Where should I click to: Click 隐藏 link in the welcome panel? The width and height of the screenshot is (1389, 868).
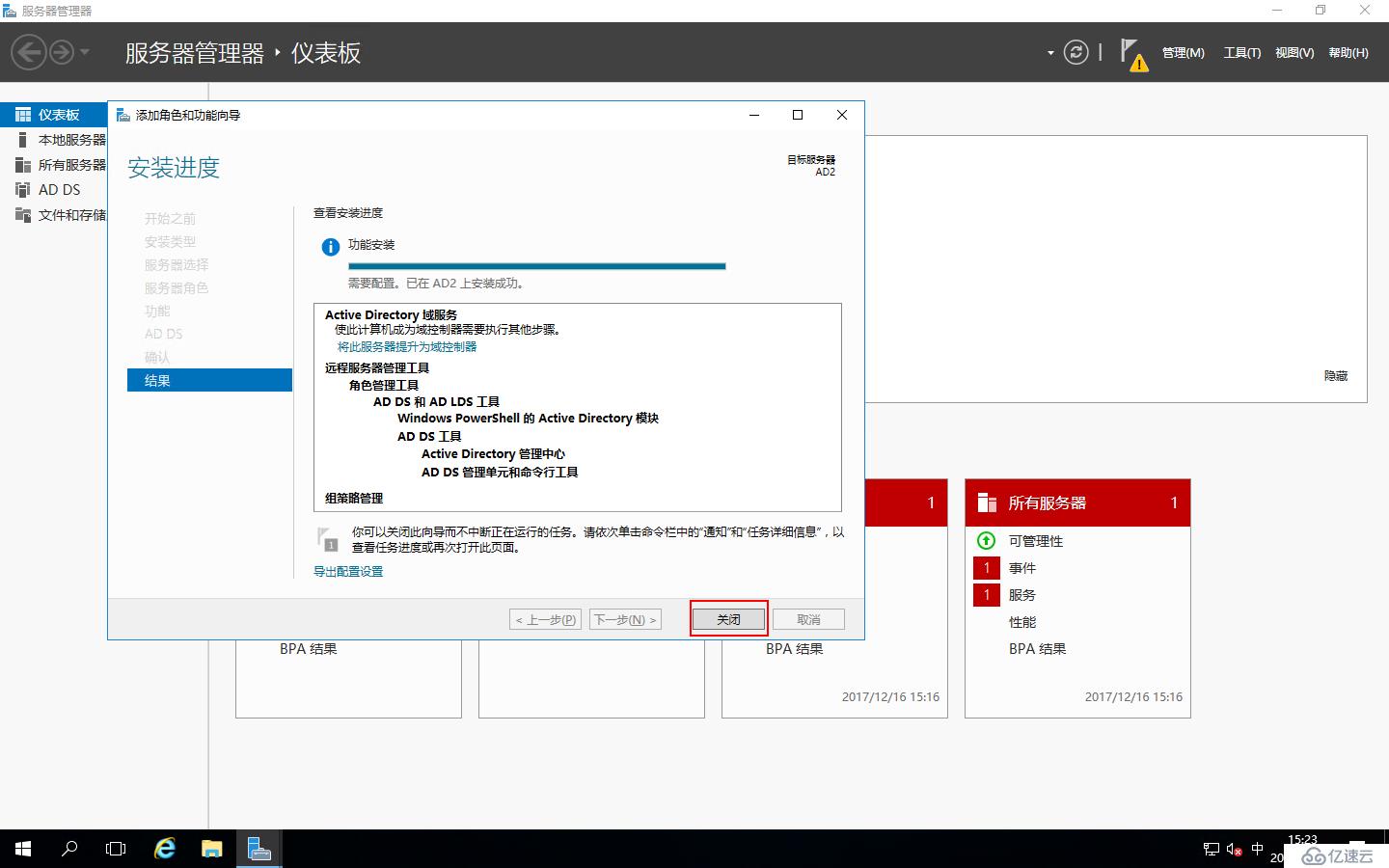tap(1336, 376)
